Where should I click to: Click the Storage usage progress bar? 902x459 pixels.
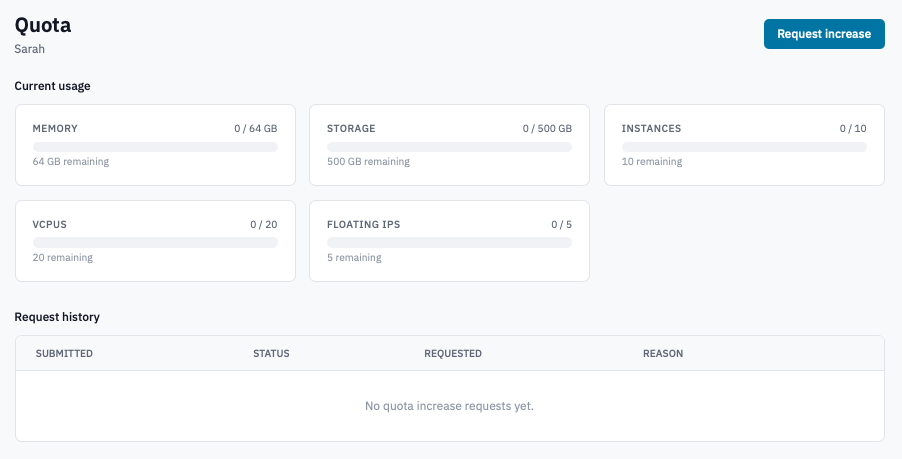(x=449, y=147)
